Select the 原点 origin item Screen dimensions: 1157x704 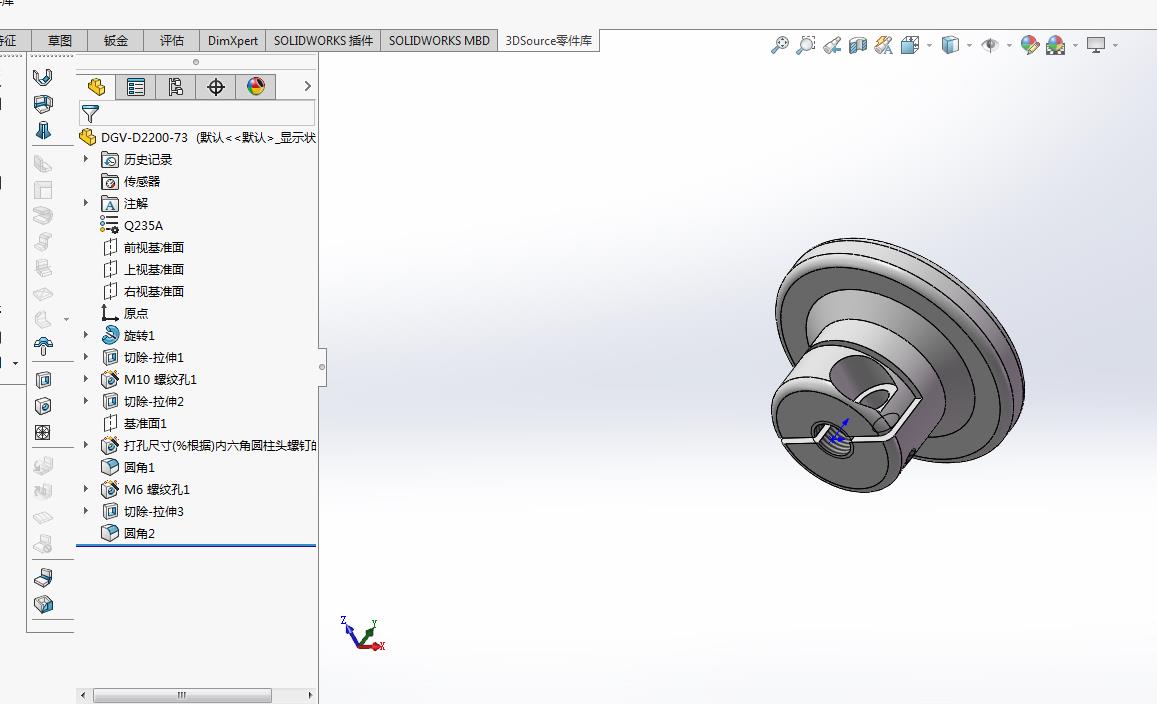pyautogui.click(x=125, y=314)
